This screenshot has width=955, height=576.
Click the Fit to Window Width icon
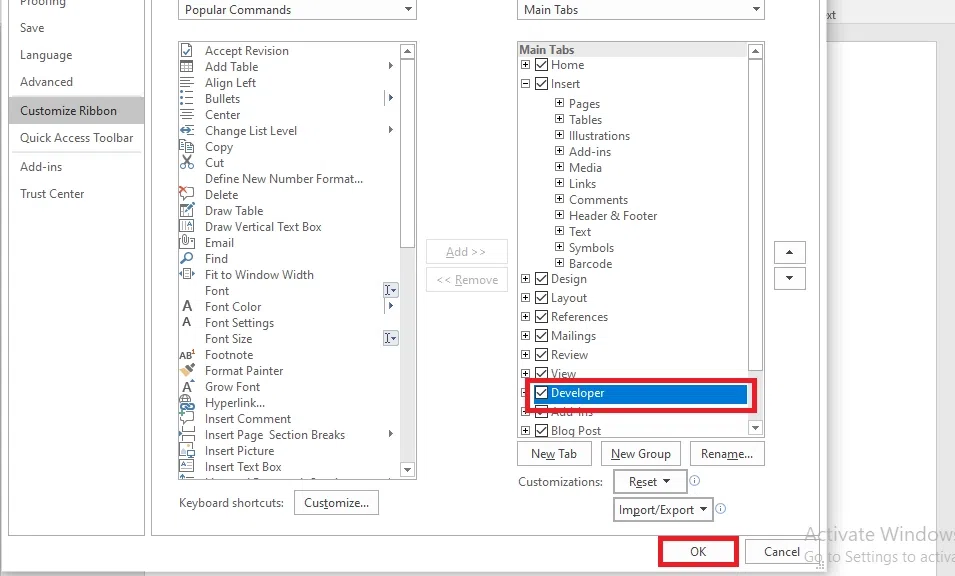[x=186, y=274]
